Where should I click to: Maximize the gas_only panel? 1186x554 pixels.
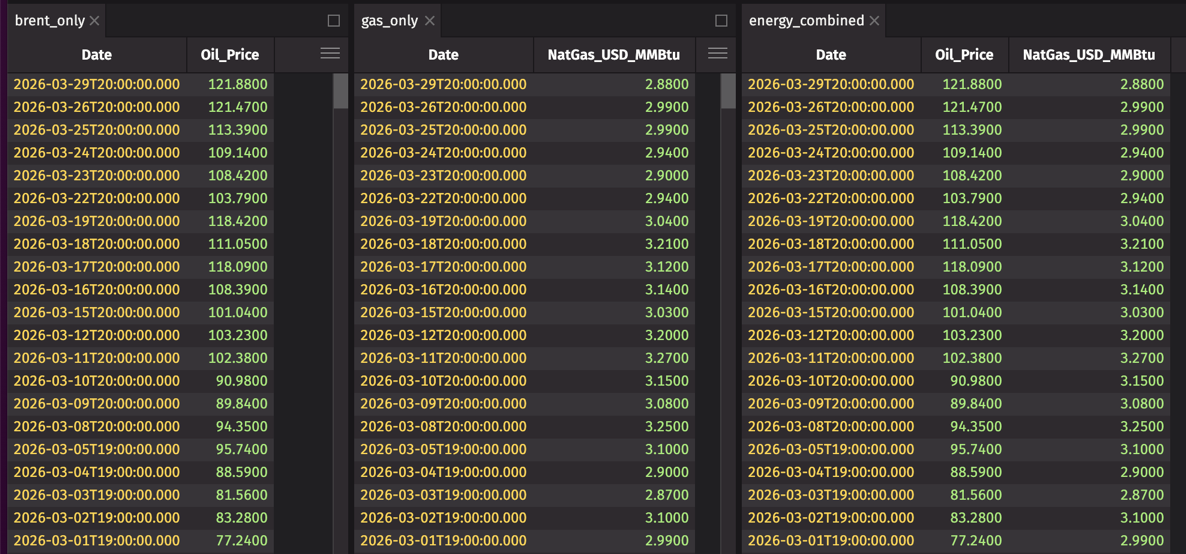tap(721, 21)
